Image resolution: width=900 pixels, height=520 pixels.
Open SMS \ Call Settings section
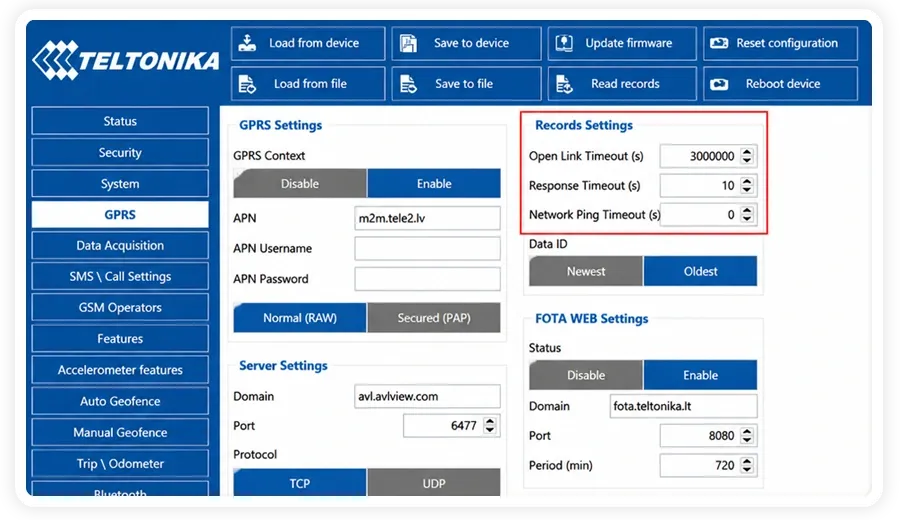[120, 277]
